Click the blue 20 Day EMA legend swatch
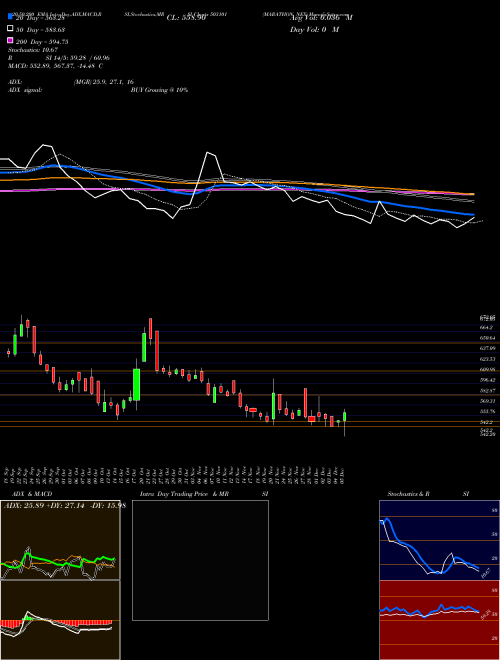 [11, 17]
